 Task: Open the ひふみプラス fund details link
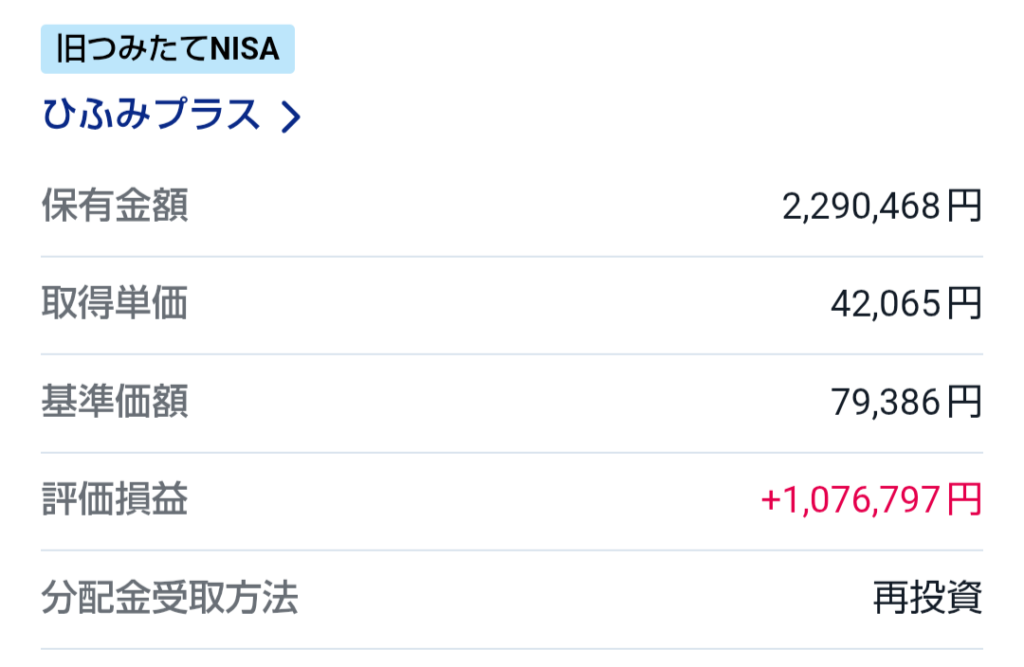point(151,115)
